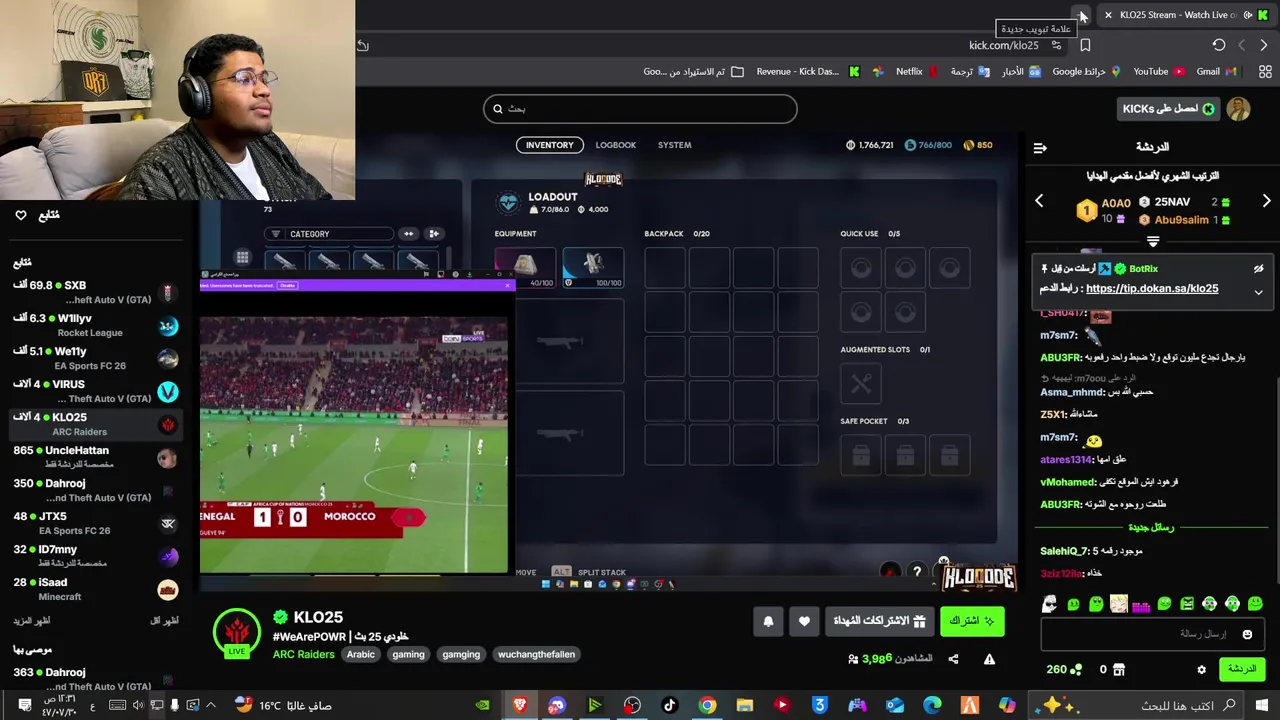Go to previous leaderboard page arrow
Screen dimensions: 1280x720
click(x=1039, y=201)
